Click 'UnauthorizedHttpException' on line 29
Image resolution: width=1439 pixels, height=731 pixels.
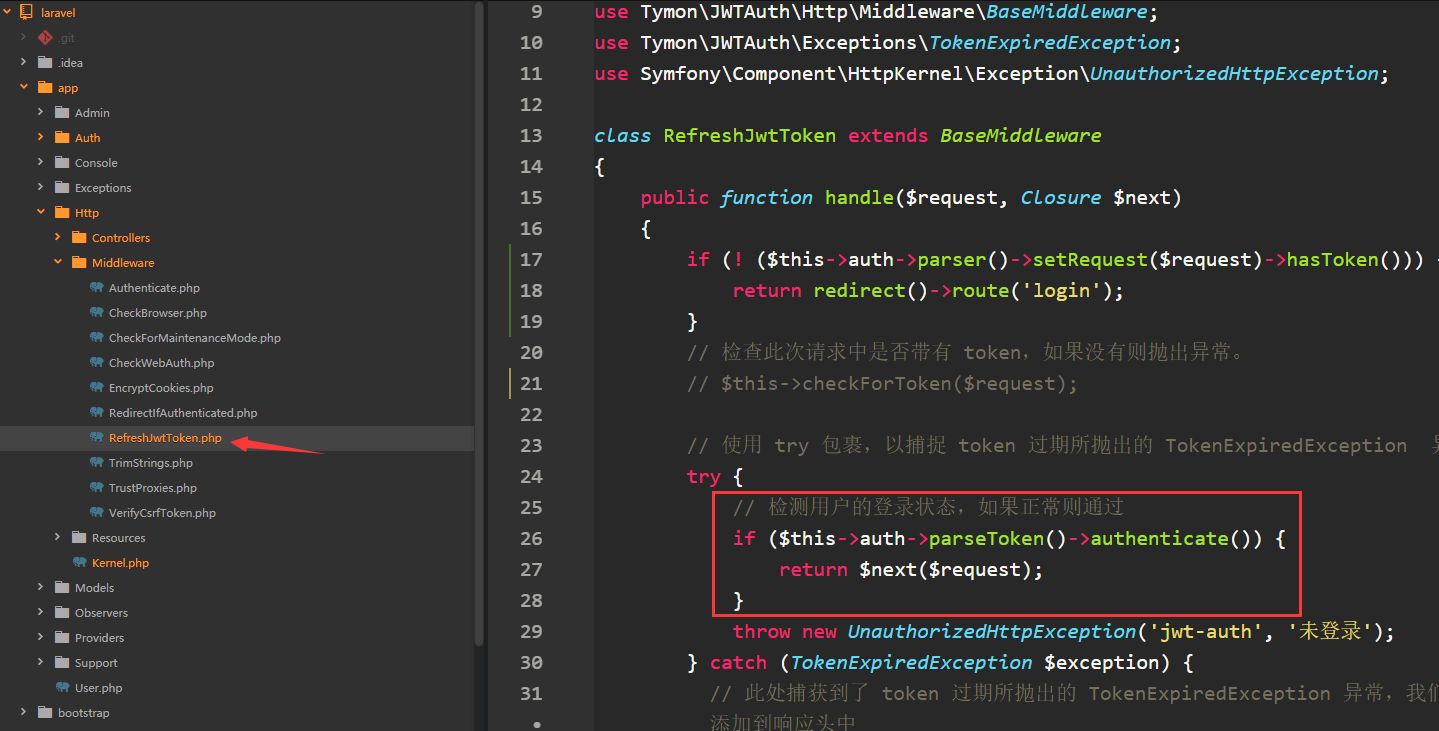tap(992, 632)
